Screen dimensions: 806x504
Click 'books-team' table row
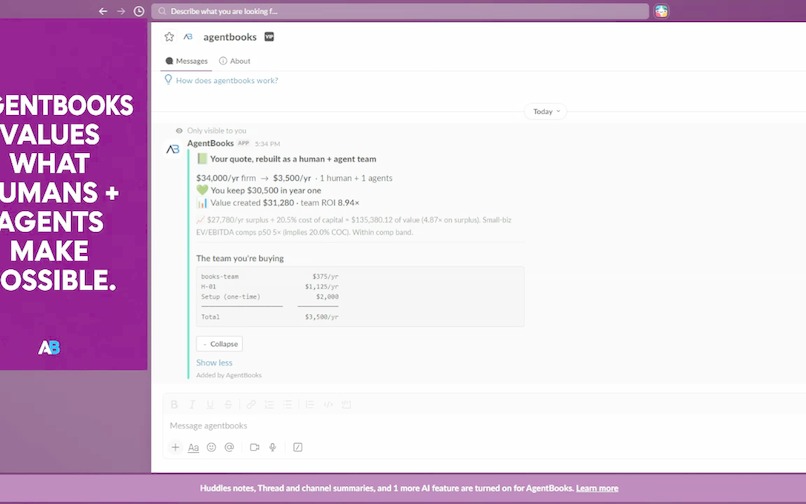pyautogui.click(x=270, y=276)
